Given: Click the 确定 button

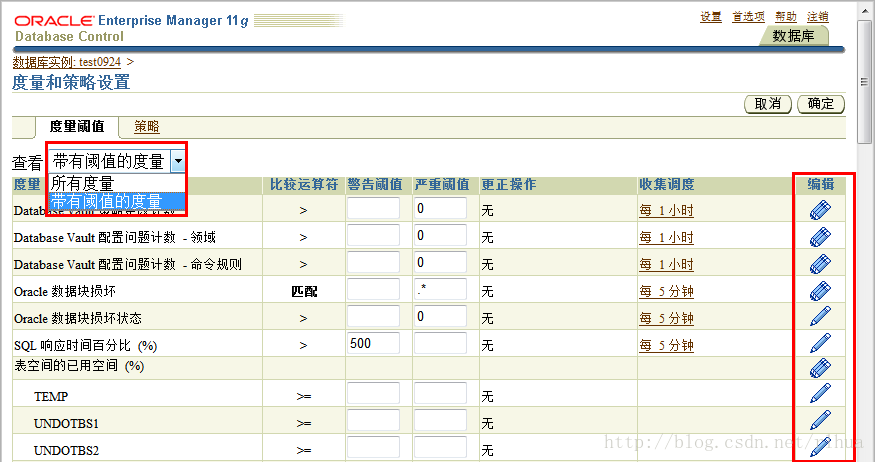Looking at the screenshot, I should tap(821, 104).
